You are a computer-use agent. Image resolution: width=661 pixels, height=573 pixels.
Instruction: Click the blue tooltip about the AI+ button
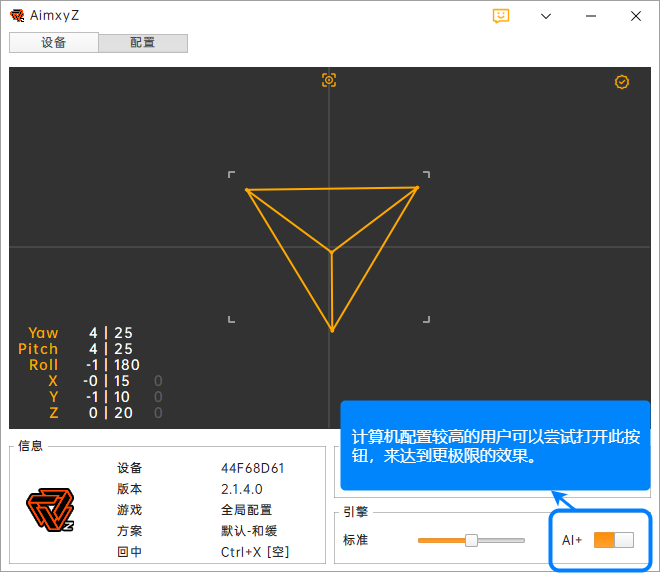coord(495,446)
